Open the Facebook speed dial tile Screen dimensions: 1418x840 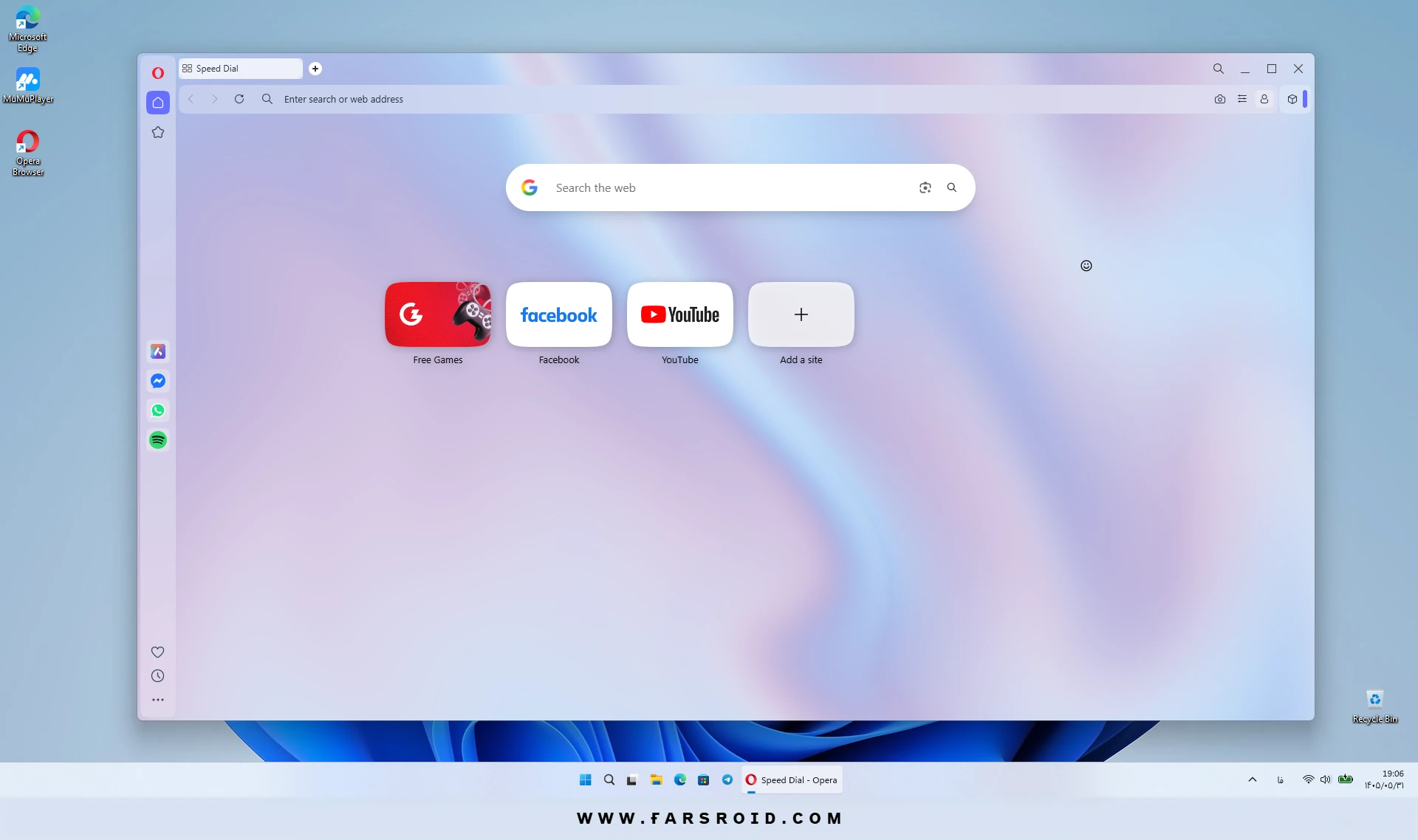coord(559,314)
